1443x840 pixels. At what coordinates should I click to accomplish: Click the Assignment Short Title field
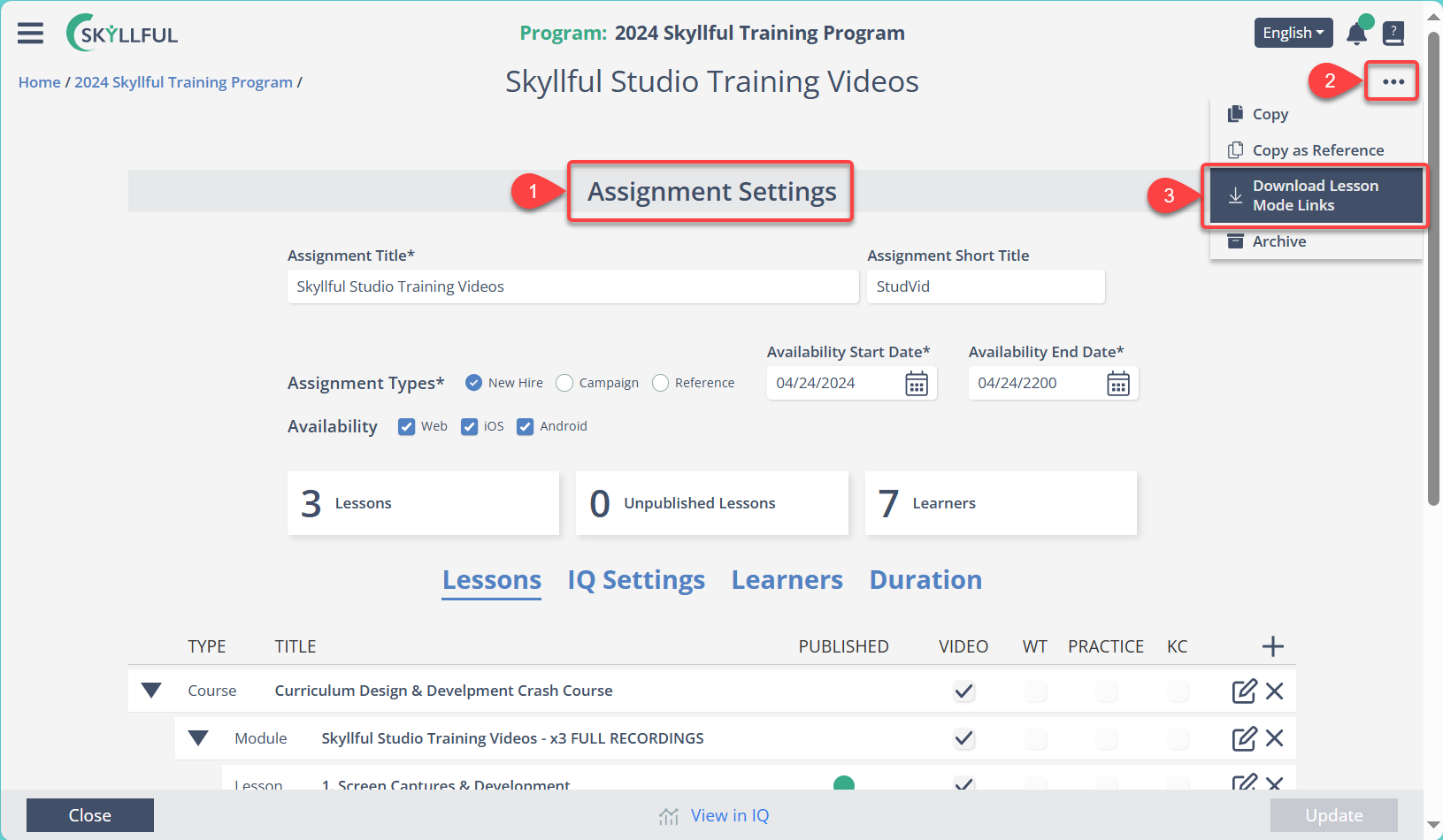[x=986, y=286]
